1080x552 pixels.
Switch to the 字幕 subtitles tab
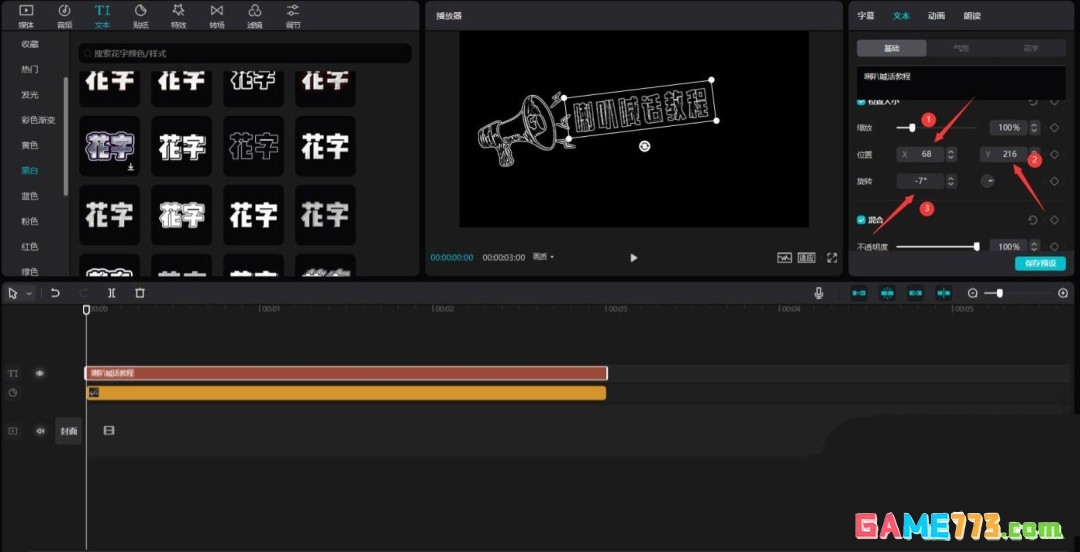click(x=866, y=16)
